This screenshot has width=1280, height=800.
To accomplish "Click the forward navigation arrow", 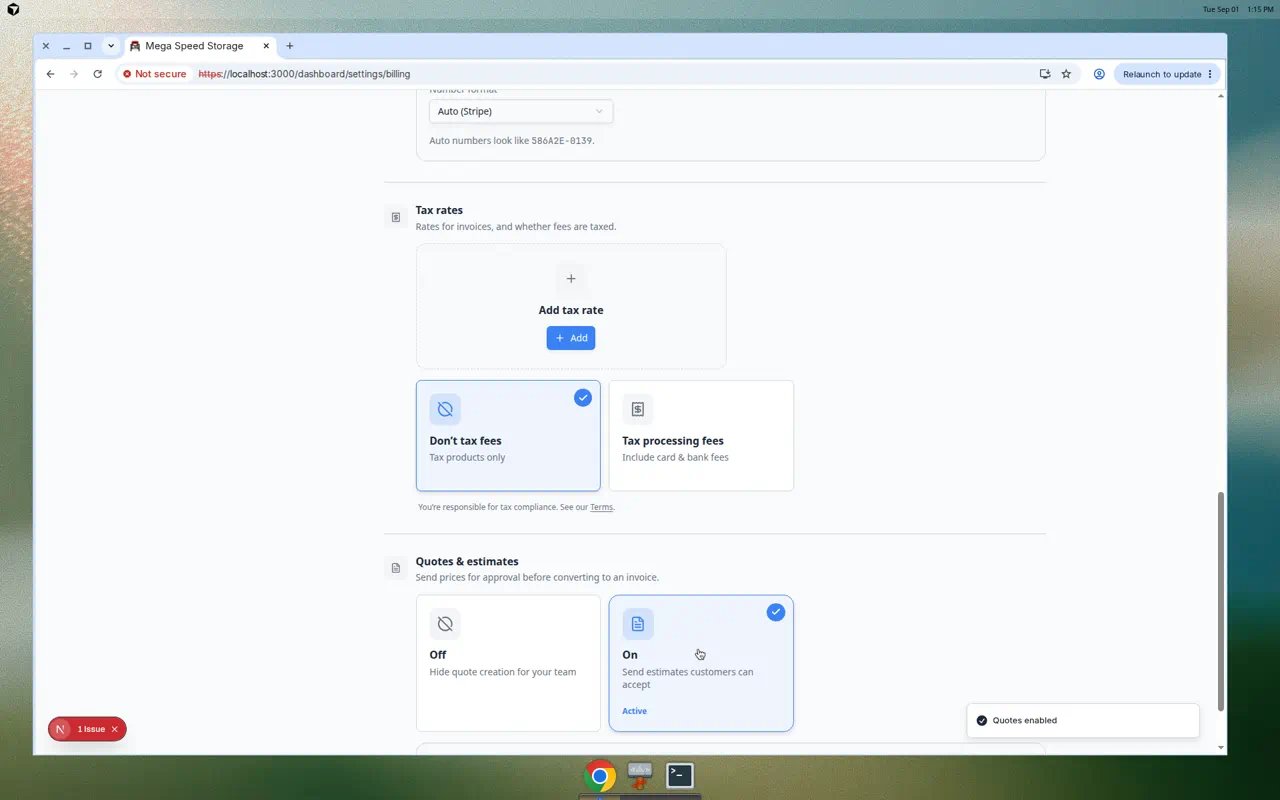I will coord(74,74).
